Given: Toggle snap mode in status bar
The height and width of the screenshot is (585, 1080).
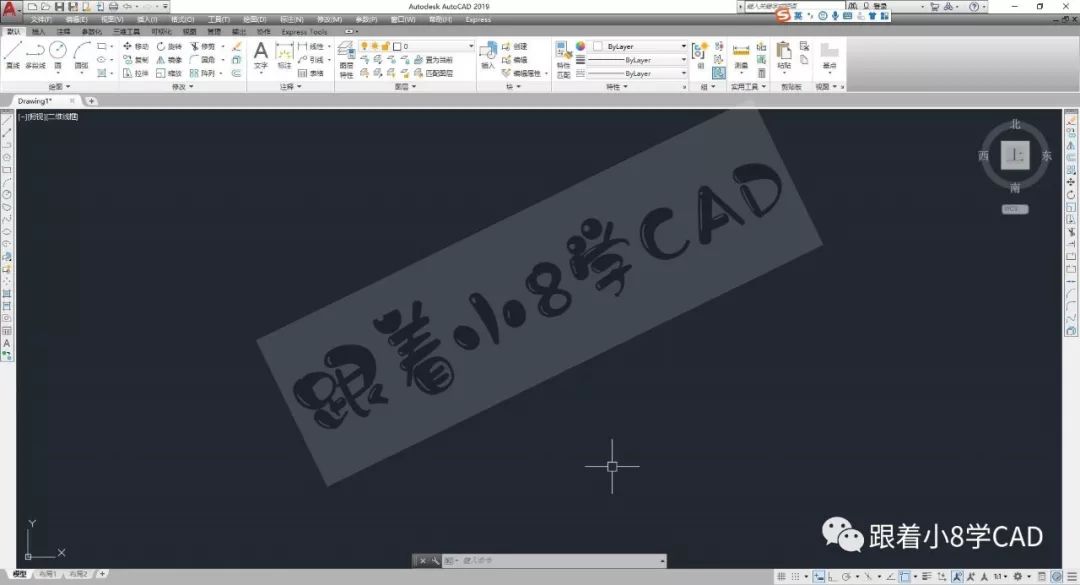Looking at the screenshot, I should tap(796, 576).
